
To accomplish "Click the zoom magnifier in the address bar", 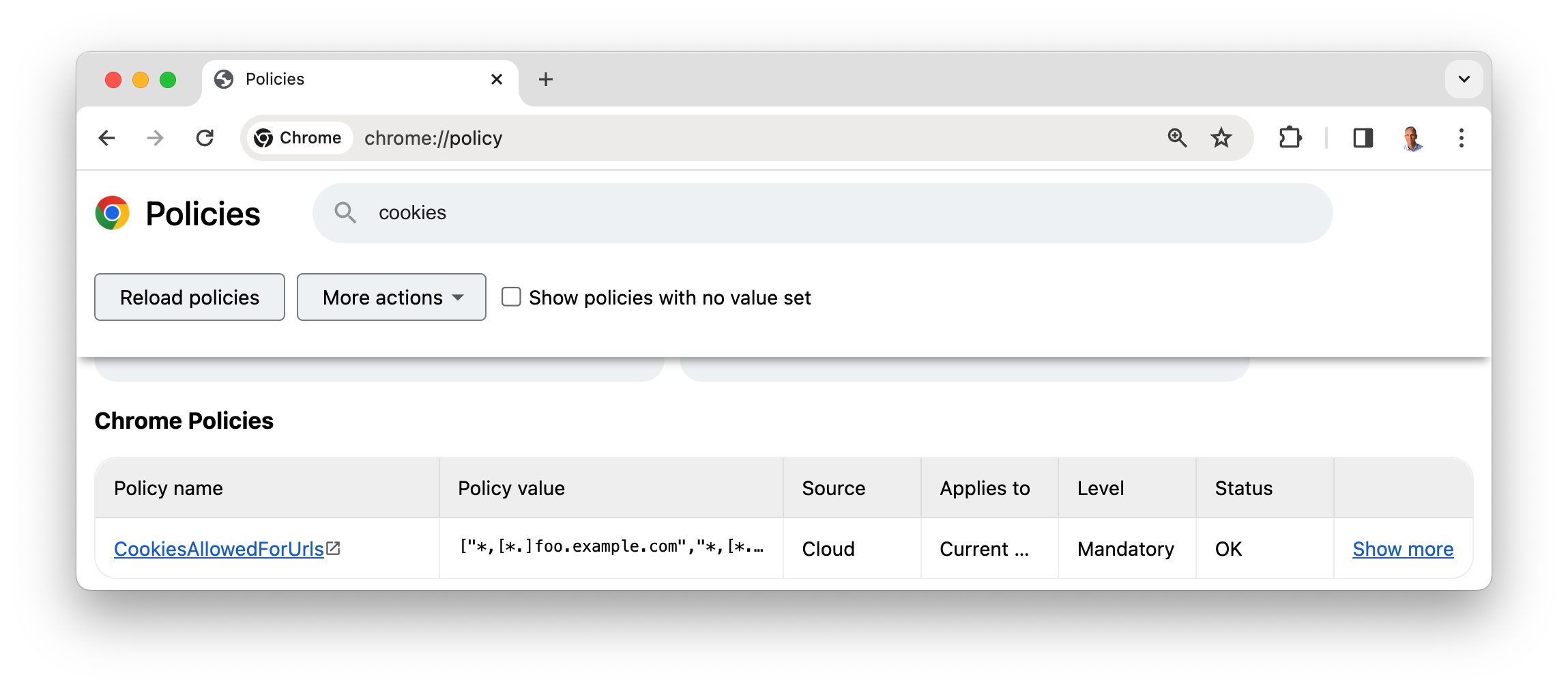I will pyautogui.click(x=1176, y=138).
